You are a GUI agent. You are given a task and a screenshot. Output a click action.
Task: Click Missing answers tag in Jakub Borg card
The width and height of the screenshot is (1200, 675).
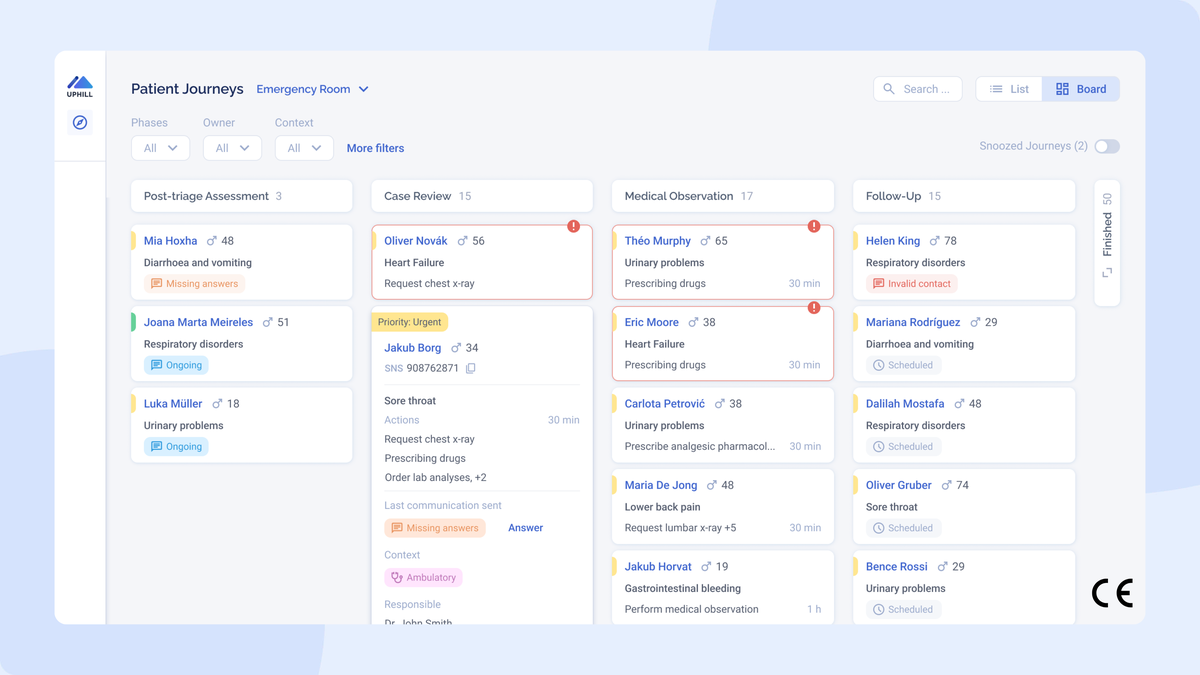435,528
